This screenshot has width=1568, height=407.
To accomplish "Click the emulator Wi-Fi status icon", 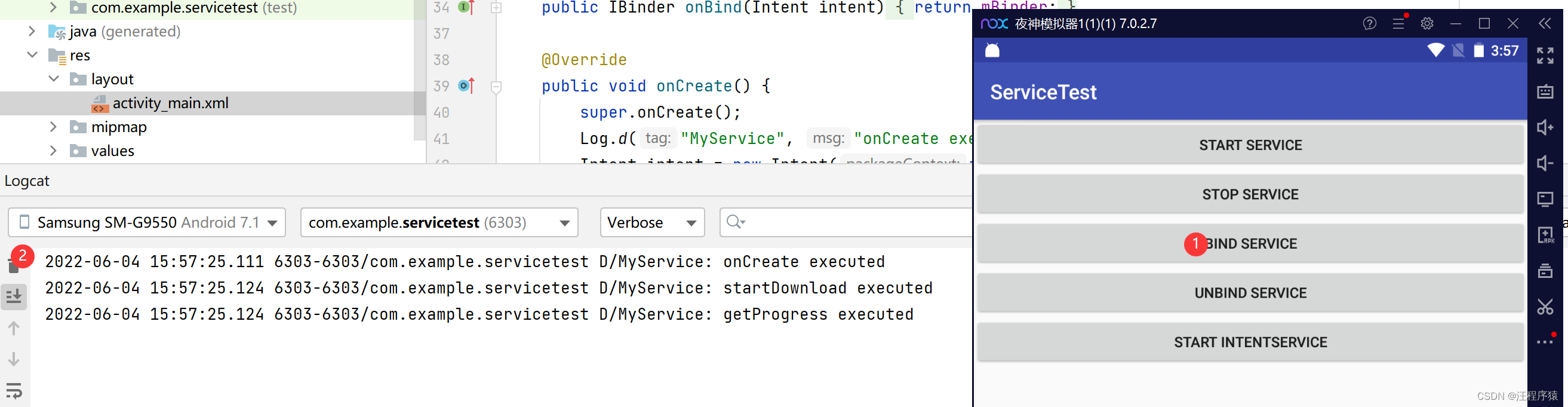I will [x=1436, y=51].
